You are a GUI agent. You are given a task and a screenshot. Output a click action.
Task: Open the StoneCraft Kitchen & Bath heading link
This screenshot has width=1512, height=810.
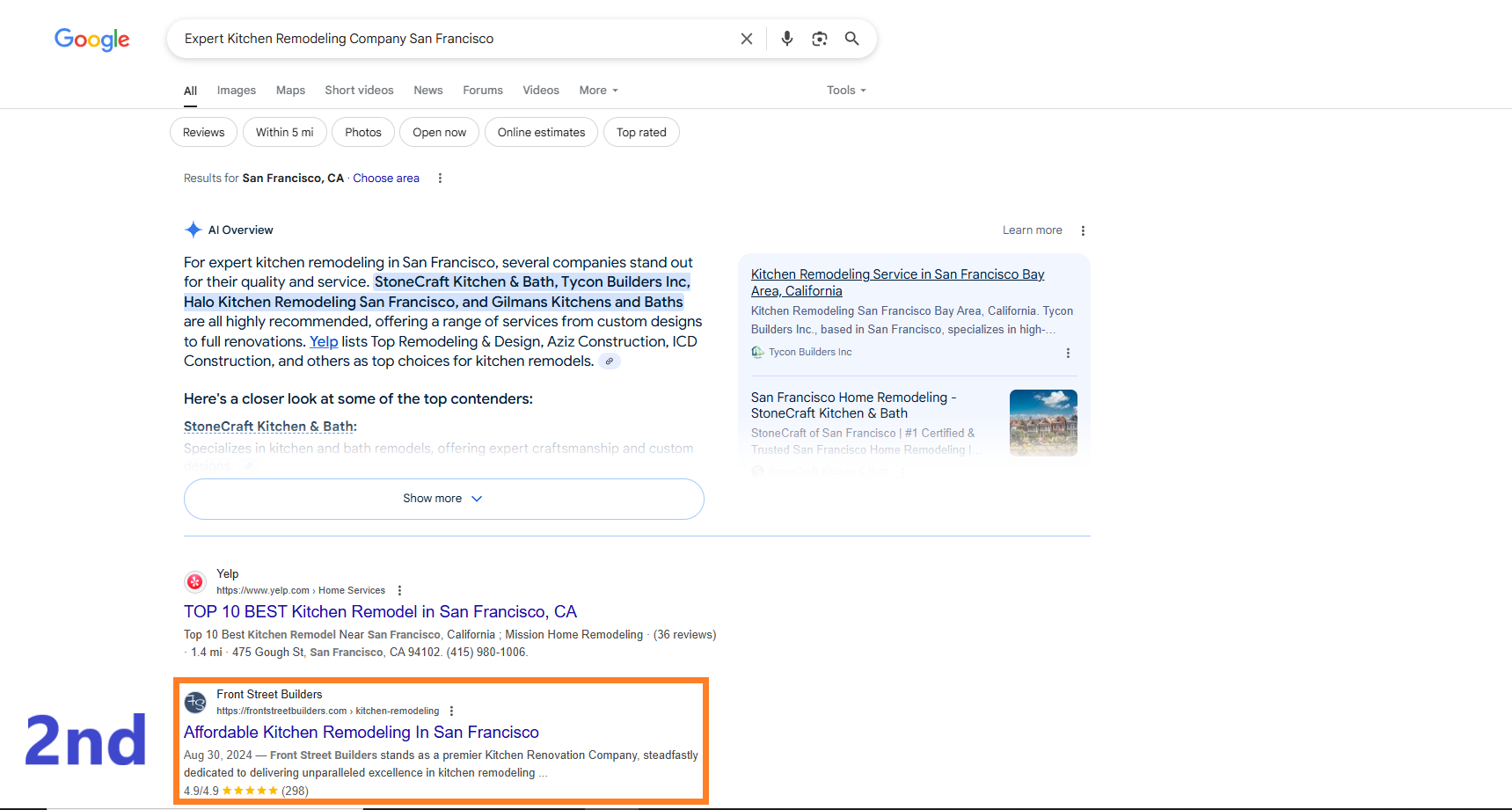[x=270, y=427]
